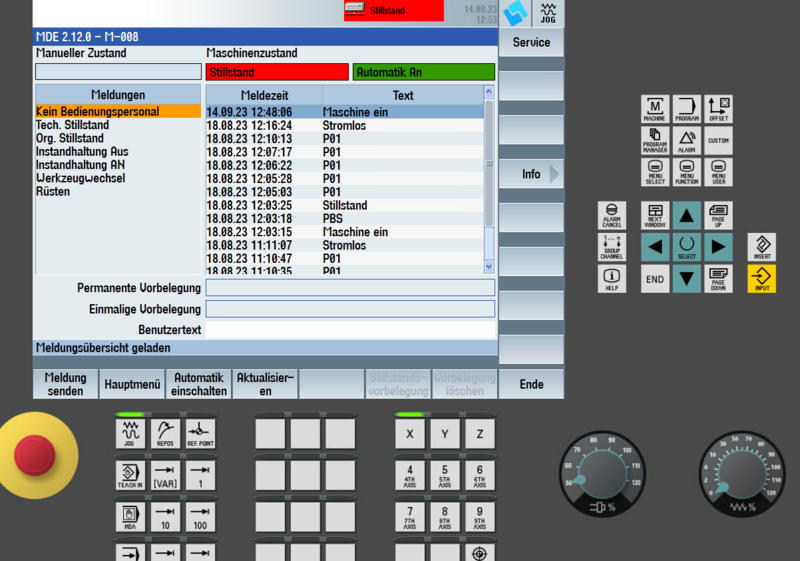800x561 pixels.
Task: Click the cursor up arrow key
Action: click(687, 215)
